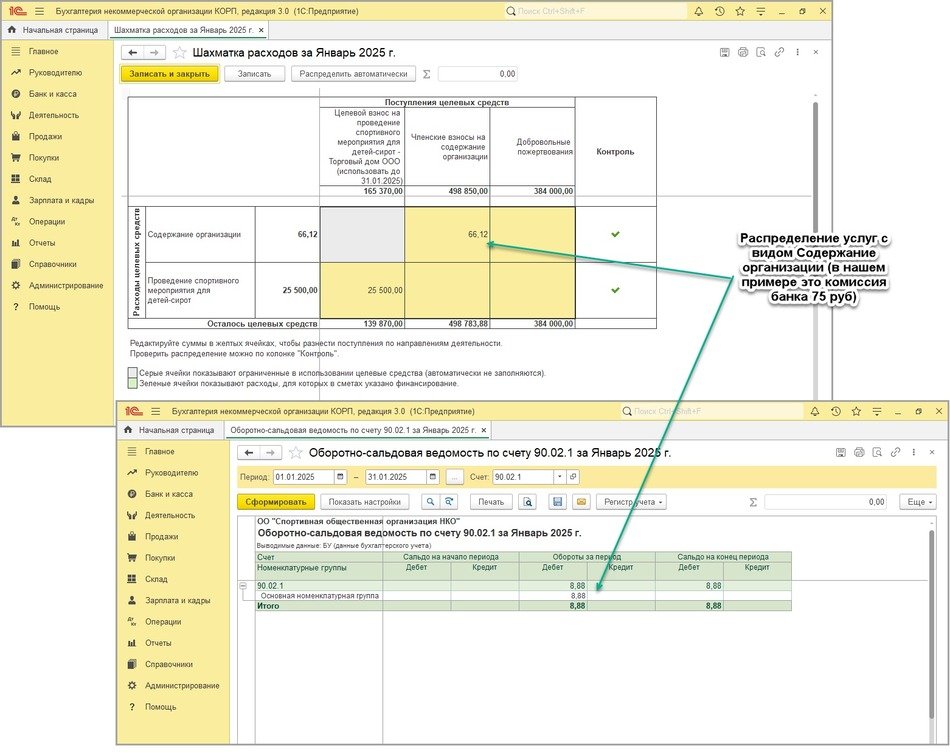The image size is (950, 754).
Task: Open the calendar picker for start date 01.01.2025
Action: click(x=341, y=477)
